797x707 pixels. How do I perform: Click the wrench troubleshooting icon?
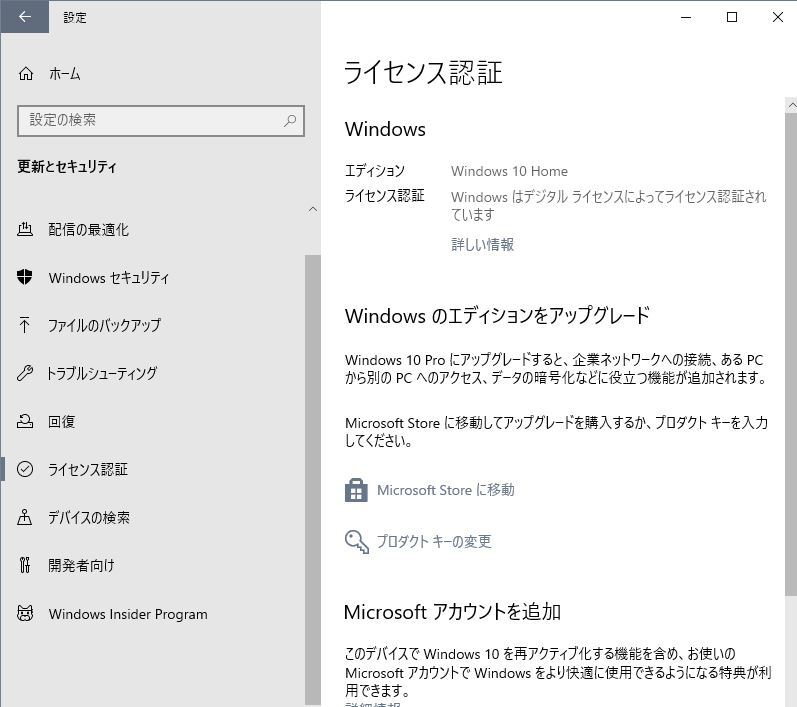(x=25, y=373)
